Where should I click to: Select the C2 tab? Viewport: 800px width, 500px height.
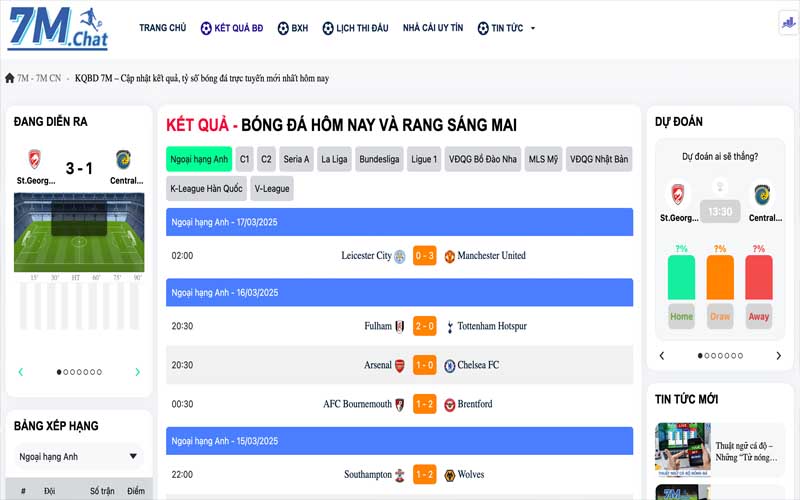click(x=266, y=159)
